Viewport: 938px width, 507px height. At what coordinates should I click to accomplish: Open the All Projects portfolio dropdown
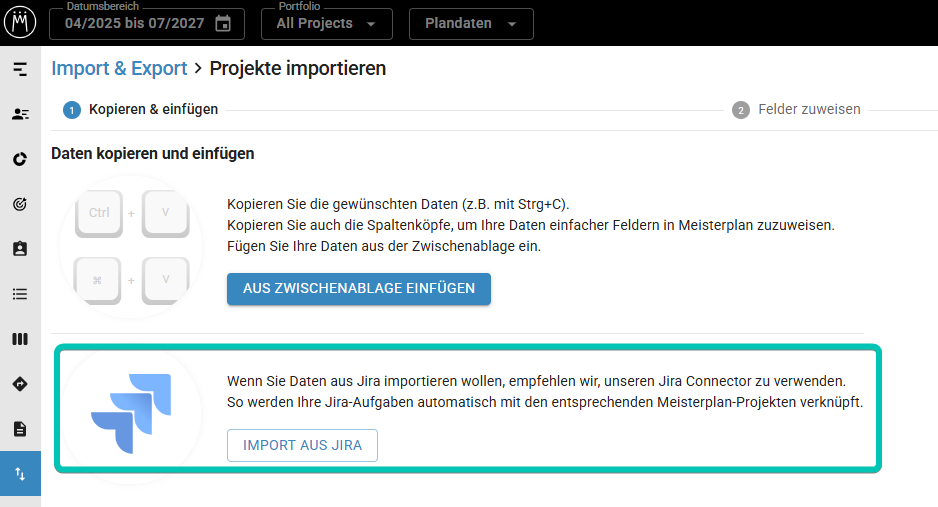[x=327, y=24]
